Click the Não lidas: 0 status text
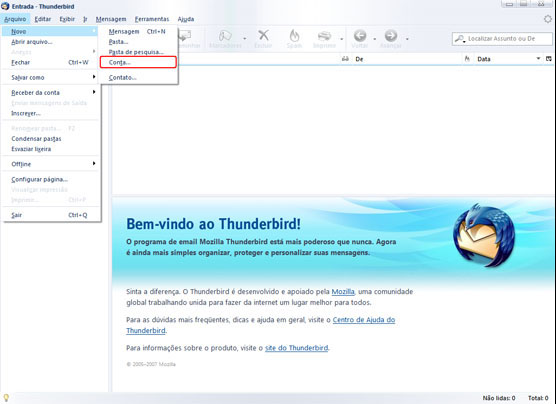556x404 pixels. (499, 398)
